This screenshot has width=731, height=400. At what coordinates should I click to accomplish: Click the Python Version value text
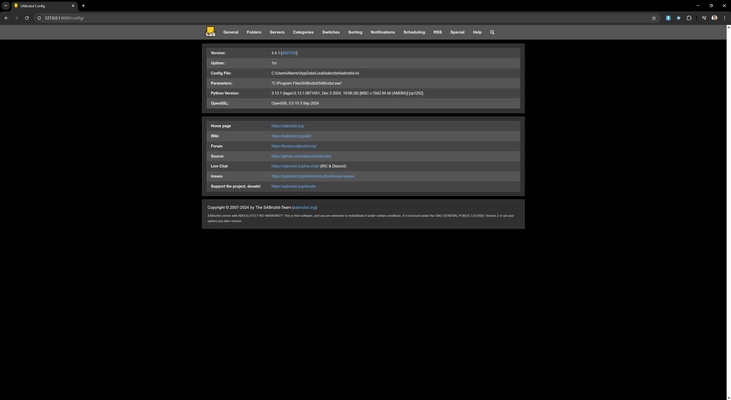pyautogui.click(x=347, y=93)
